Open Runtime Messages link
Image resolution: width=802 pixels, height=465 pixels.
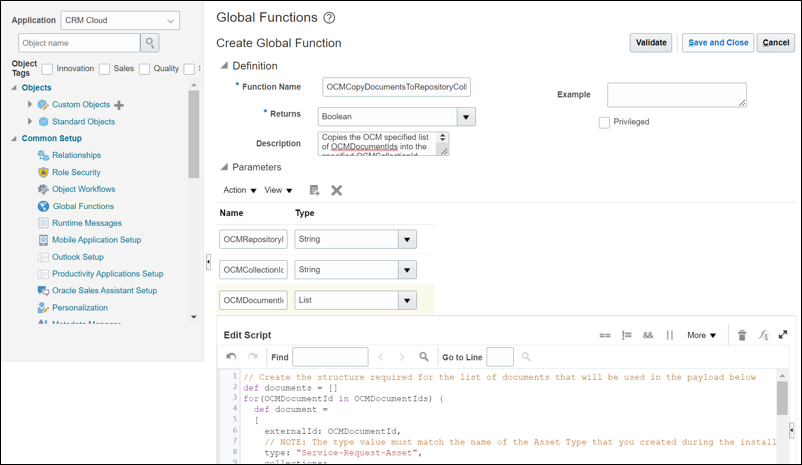point(87,223)
